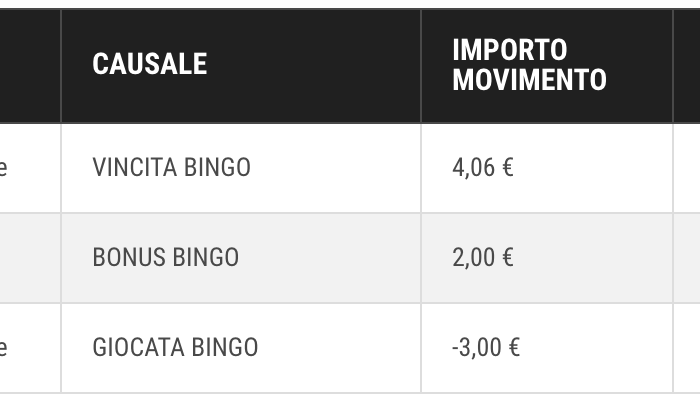The width and height of the screenshot is (700, 394).
Task: Click the CAUSALE column header
Action: click(241, 66)
